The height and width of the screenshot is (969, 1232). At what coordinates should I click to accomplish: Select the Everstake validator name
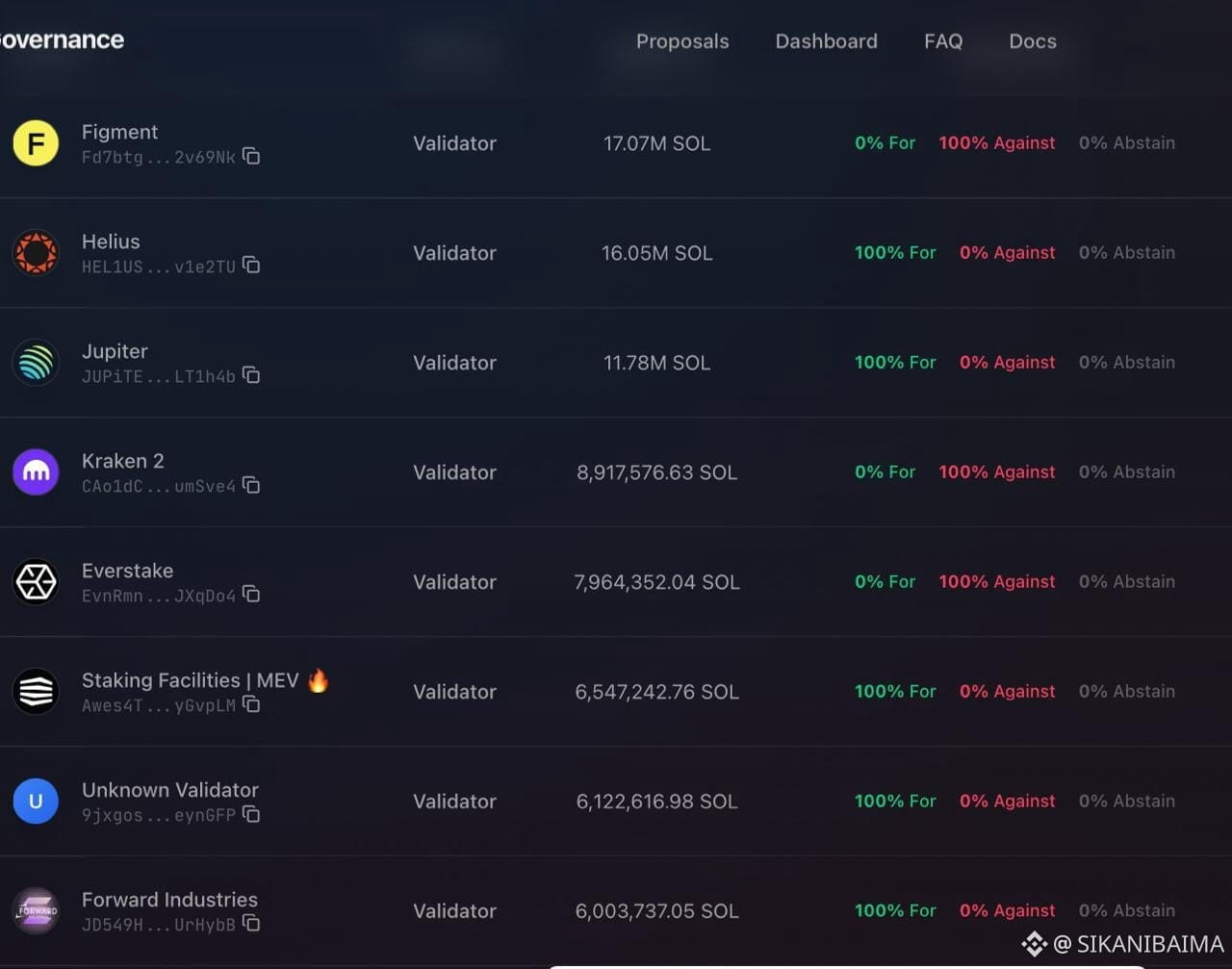(x=127, y=571)
